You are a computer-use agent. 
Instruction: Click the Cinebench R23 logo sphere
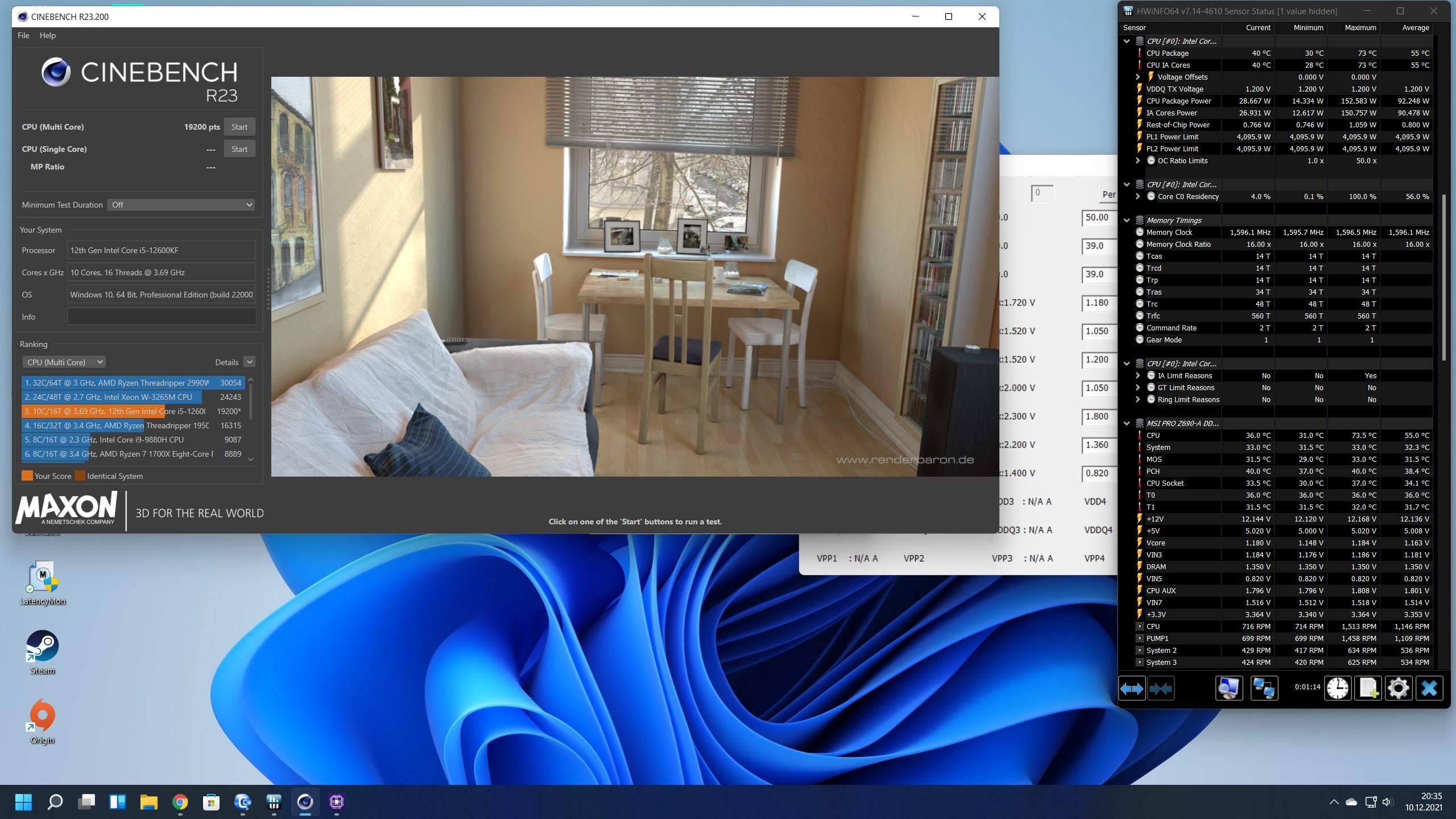point(56,72)
